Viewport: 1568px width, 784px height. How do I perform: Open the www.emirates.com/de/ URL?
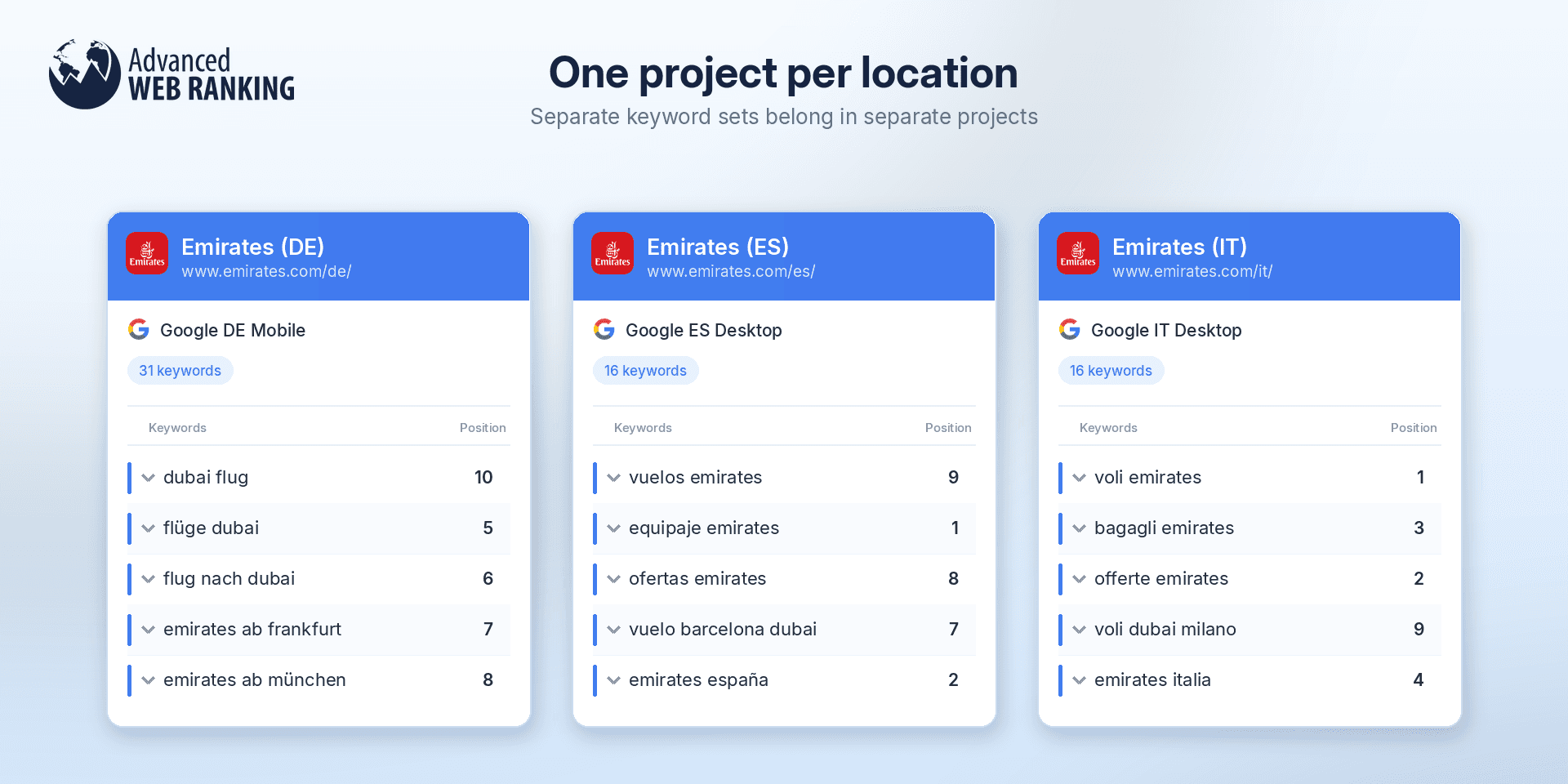266,271
